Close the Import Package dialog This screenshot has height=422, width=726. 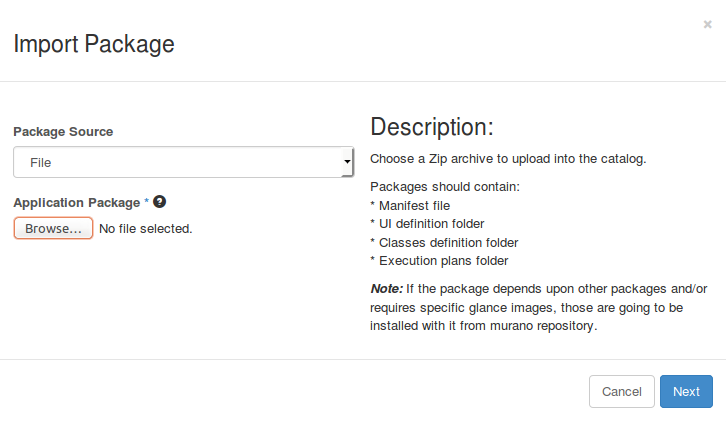tap(707, 24)
